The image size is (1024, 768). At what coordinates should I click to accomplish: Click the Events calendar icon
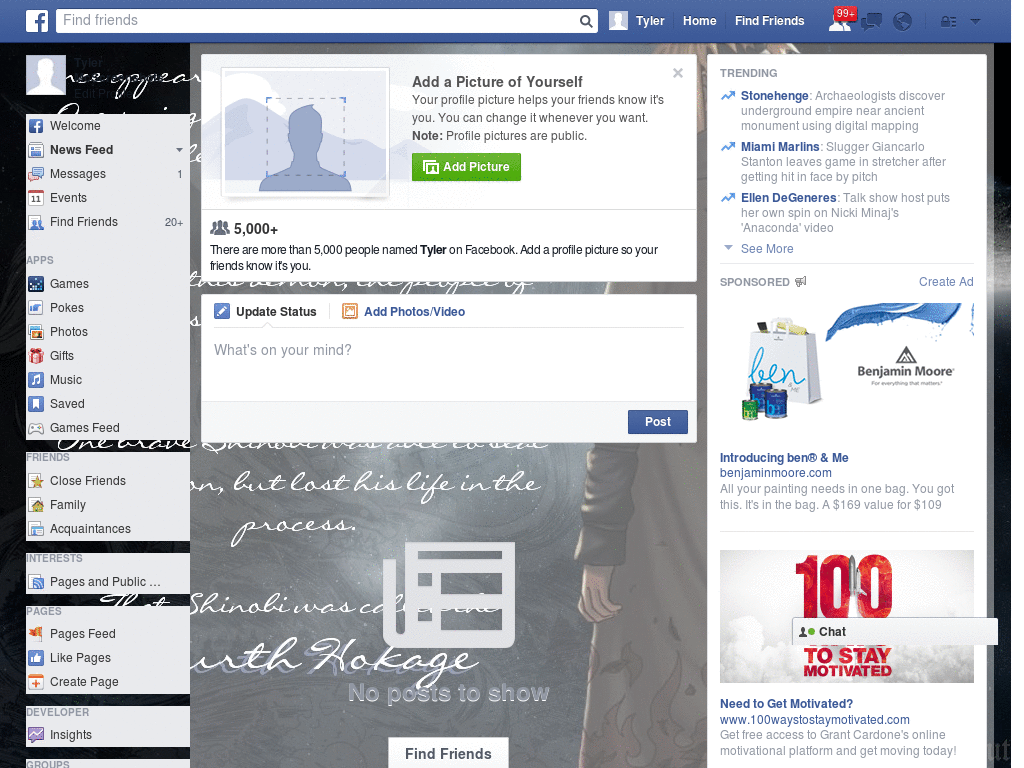tap(36, 198)
